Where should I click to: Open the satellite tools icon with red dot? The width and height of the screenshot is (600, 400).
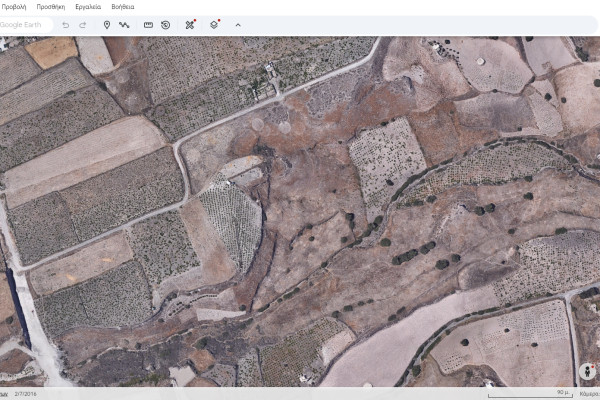pyautogui.click(x=190, y=24)
